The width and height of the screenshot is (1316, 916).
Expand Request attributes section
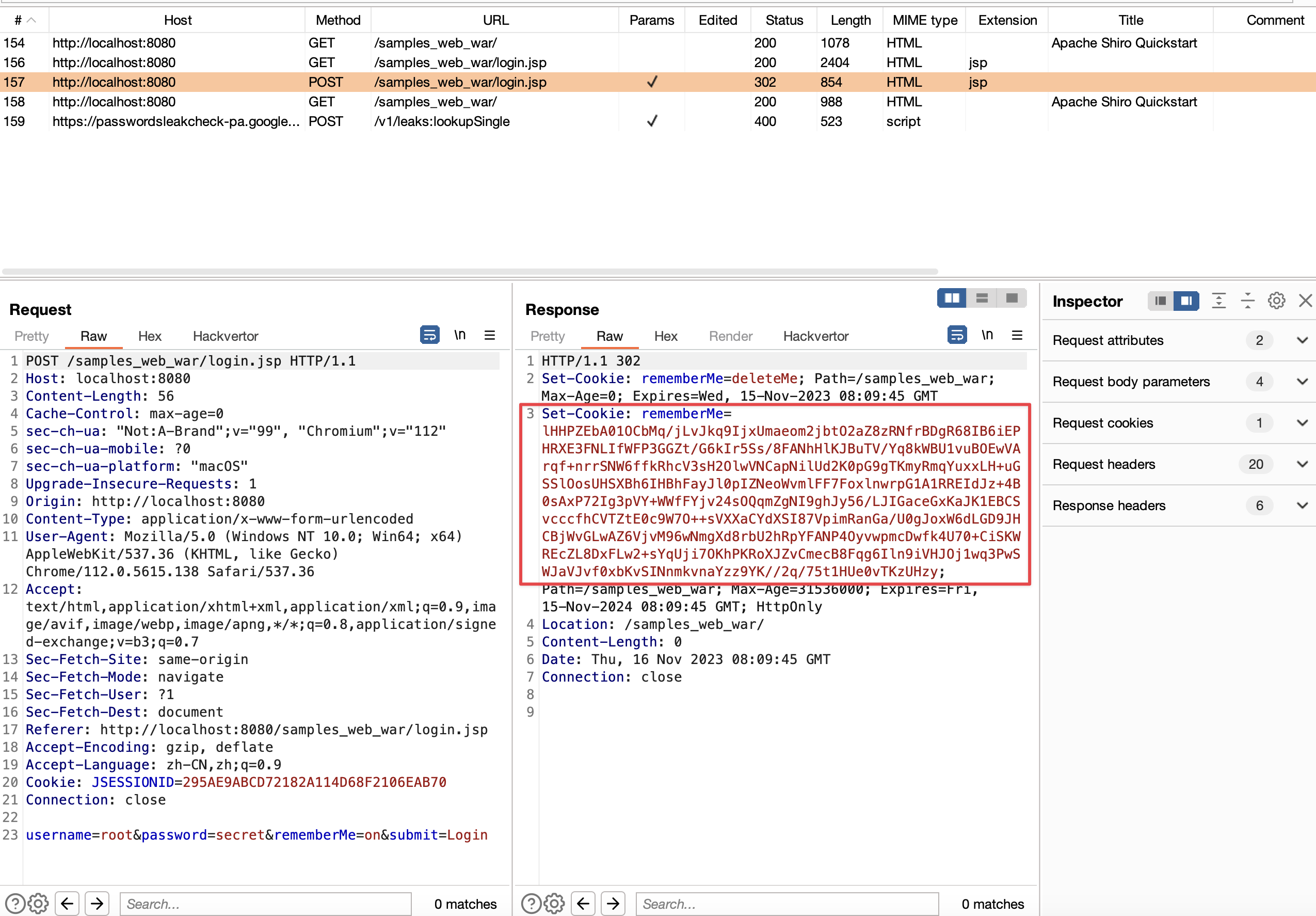(x=1178, y=341)
